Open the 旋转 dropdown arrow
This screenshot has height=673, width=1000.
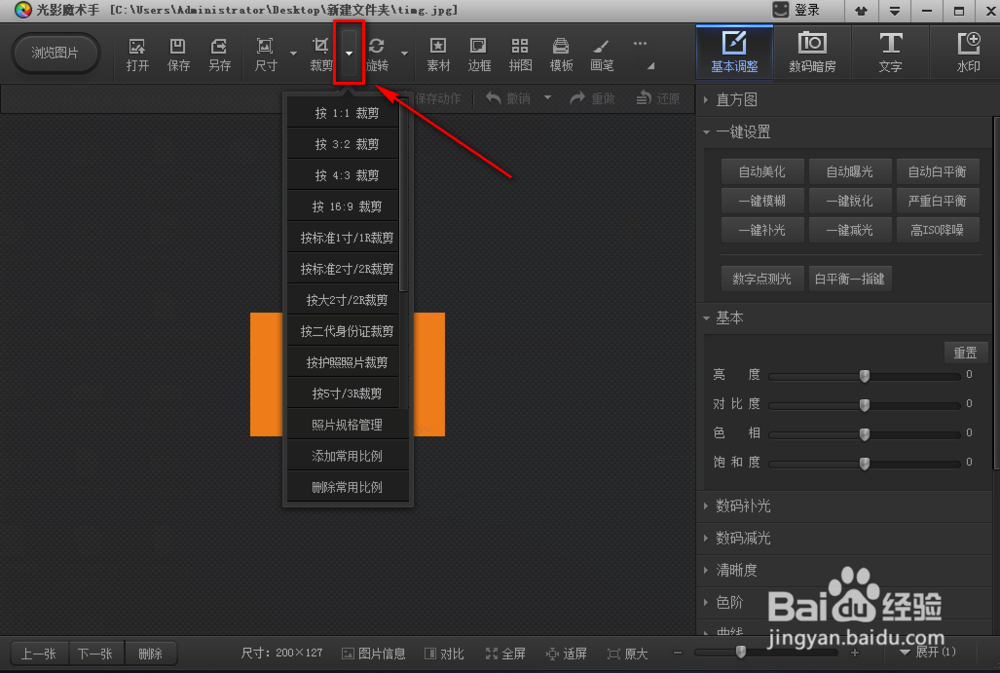coord(404,54)
